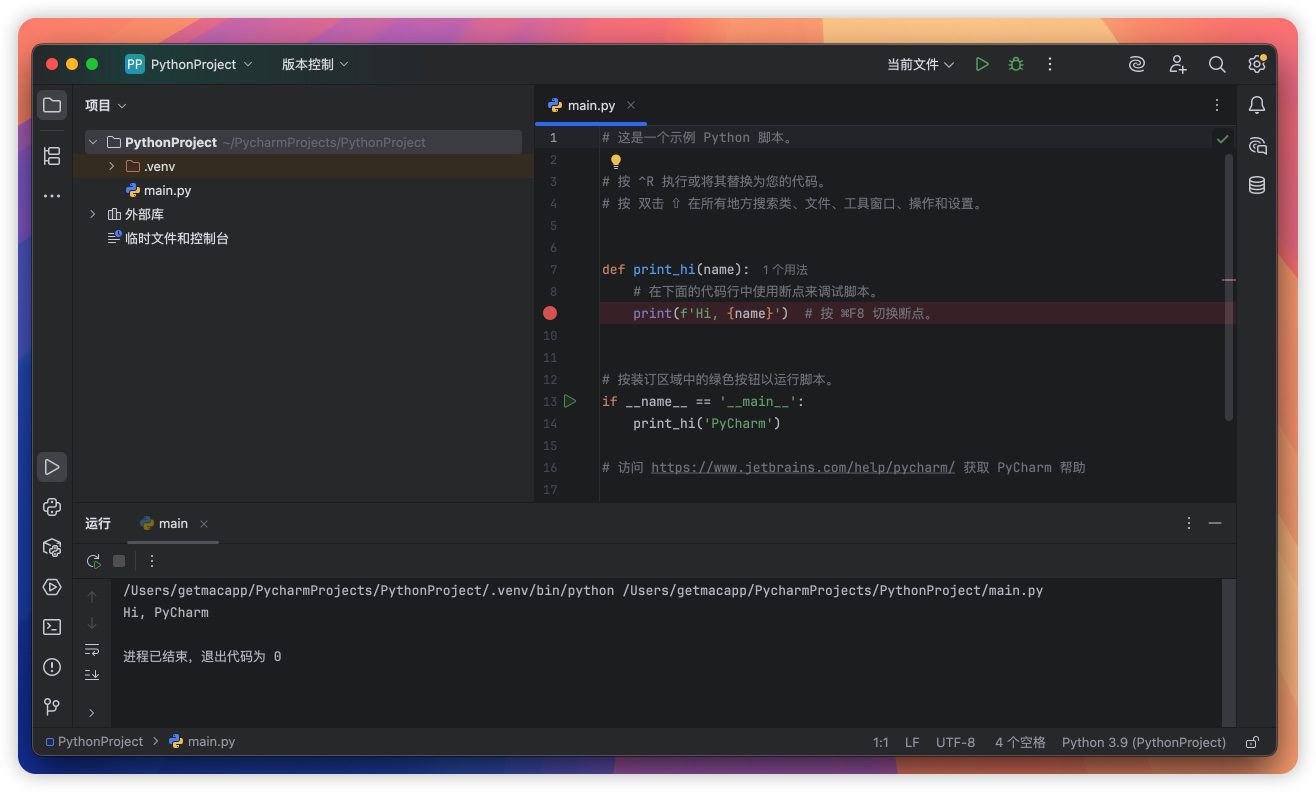This screenshot has height=792, width=1316.
Task: Open the 当前文件 run configuration dropdown
Action: tap(920, 64)
